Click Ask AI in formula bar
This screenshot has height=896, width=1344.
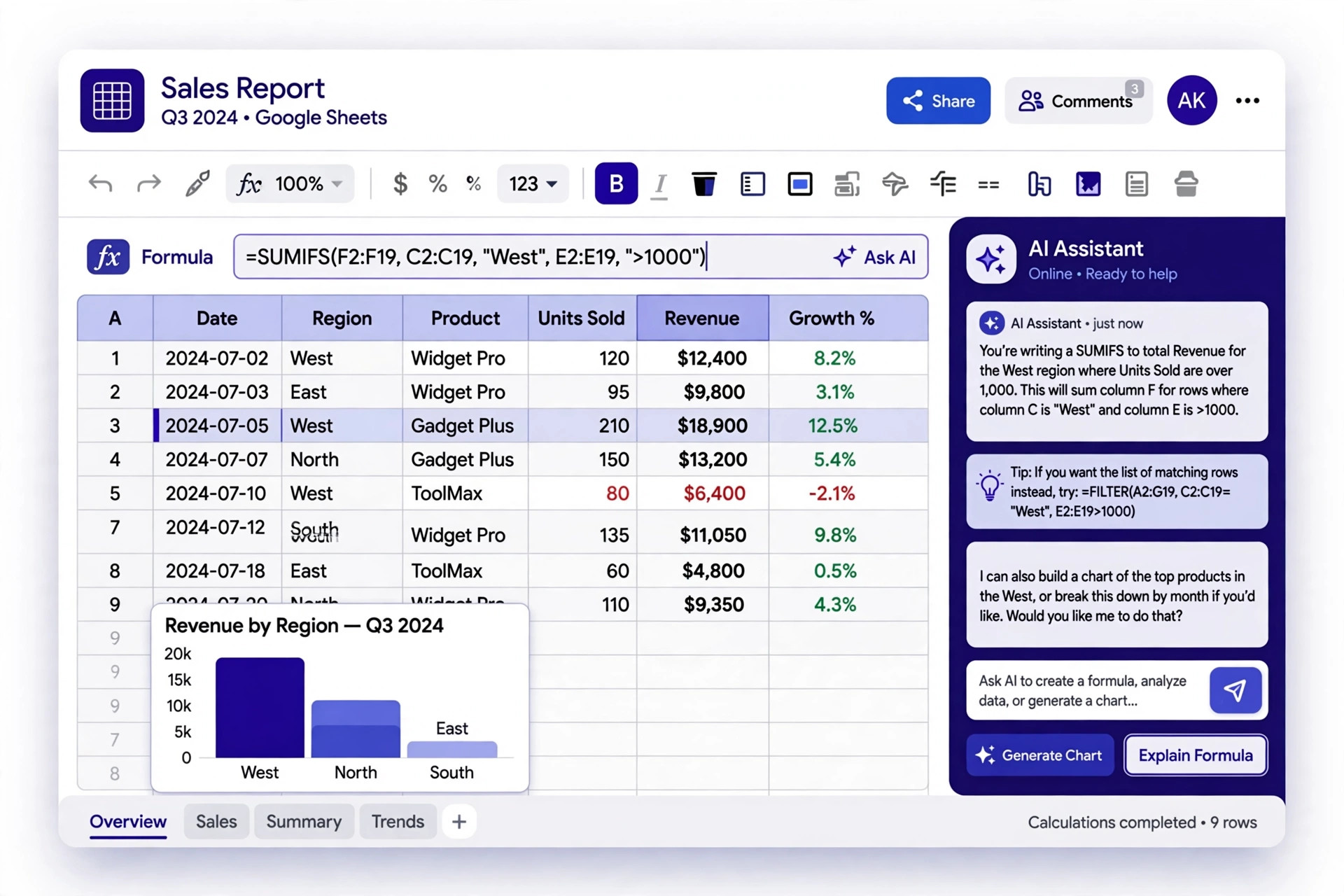pyautogui.click(x=875, y=257)
